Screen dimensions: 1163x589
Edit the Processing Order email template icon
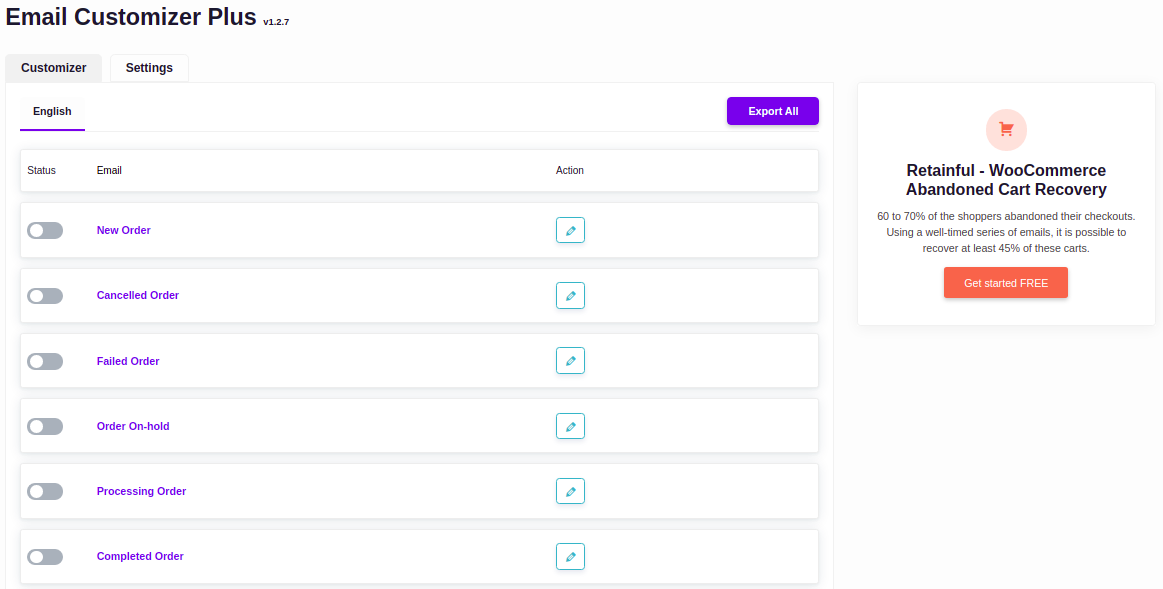point(570,491)
